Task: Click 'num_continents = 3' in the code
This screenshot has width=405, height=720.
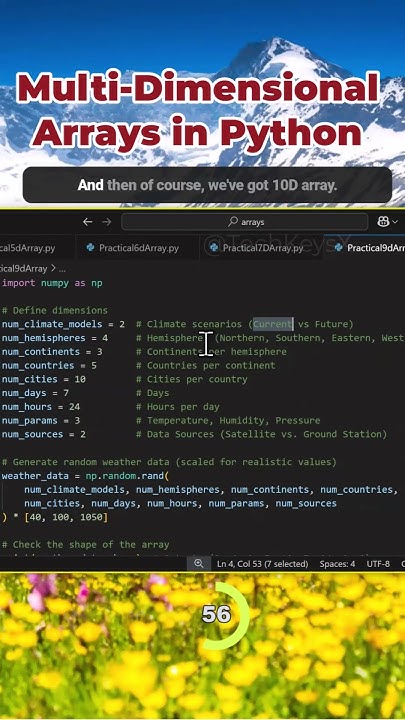Action: point(52,352)
